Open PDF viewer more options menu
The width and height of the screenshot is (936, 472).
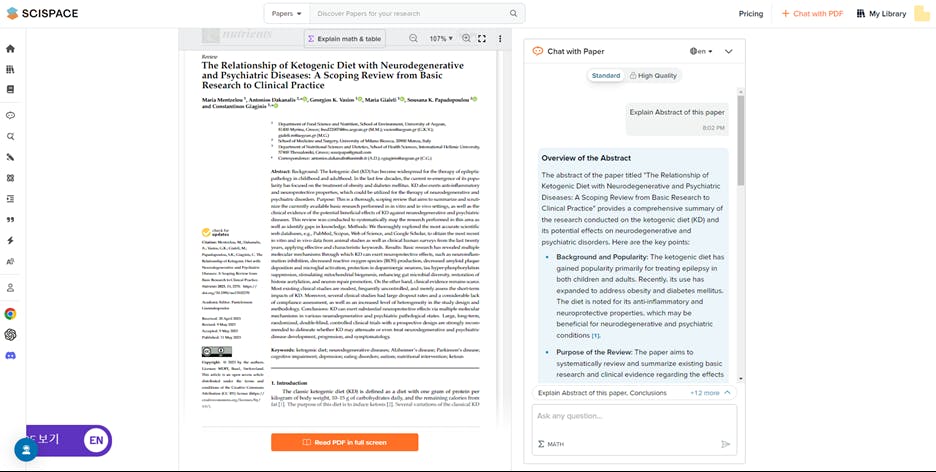click(x=500, y=39)
